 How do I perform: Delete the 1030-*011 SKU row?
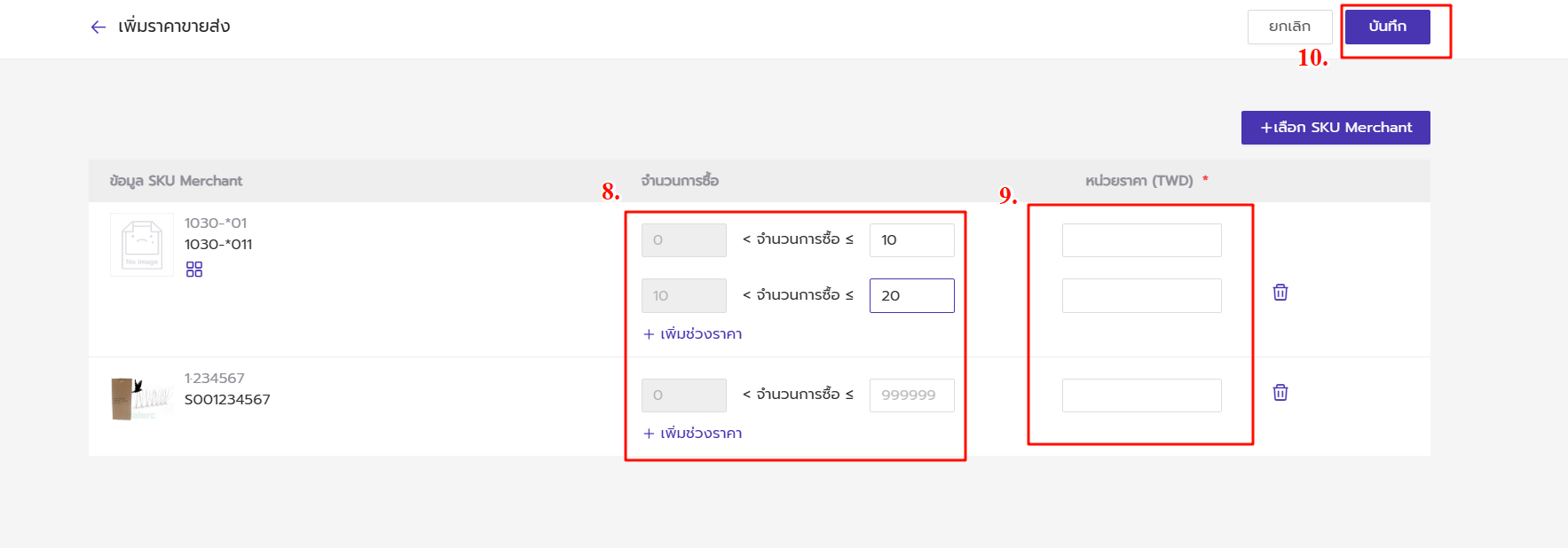(x=1280, y=293)
